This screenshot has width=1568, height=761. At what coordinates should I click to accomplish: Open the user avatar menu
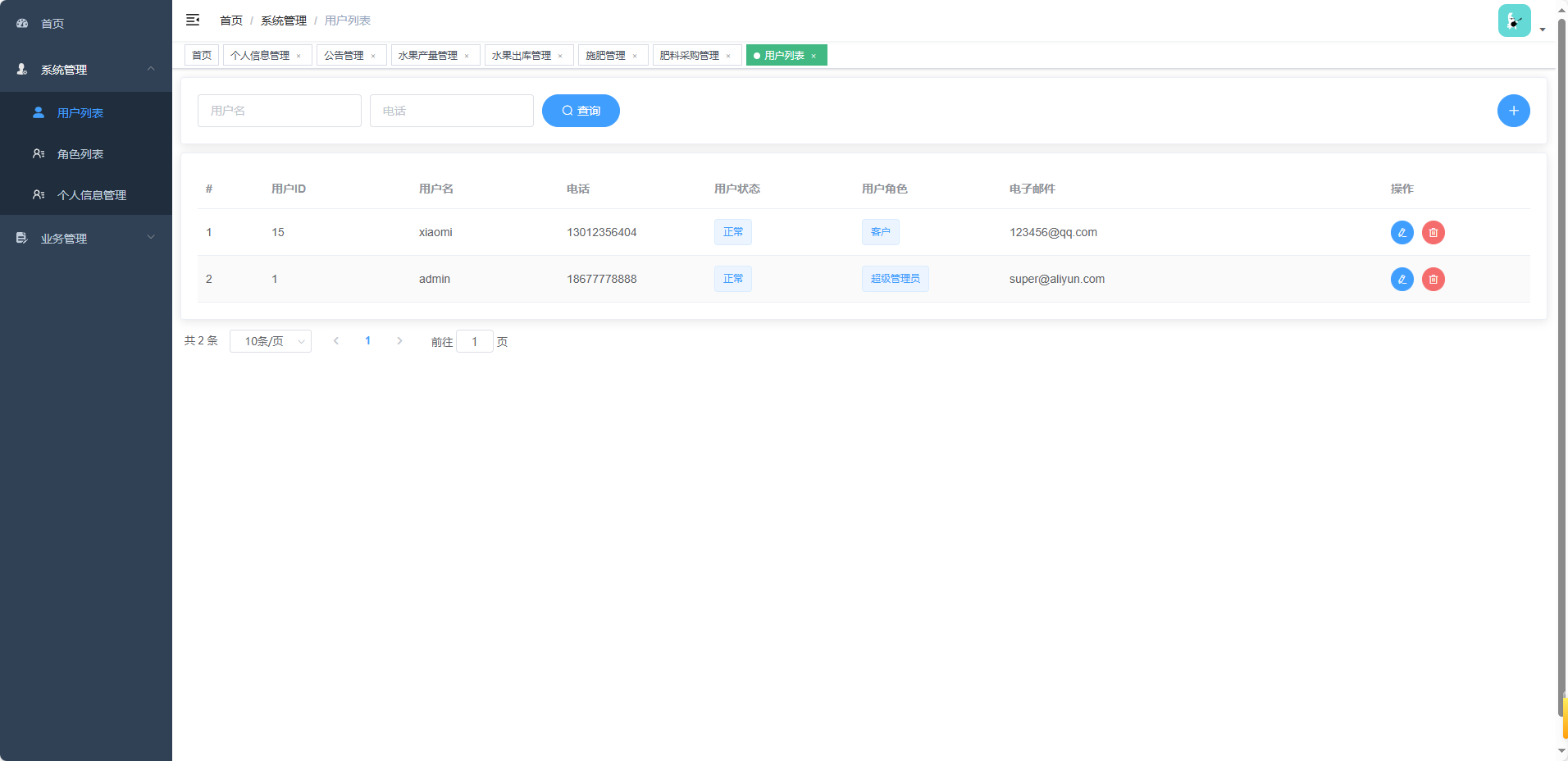click(1514, 21)
